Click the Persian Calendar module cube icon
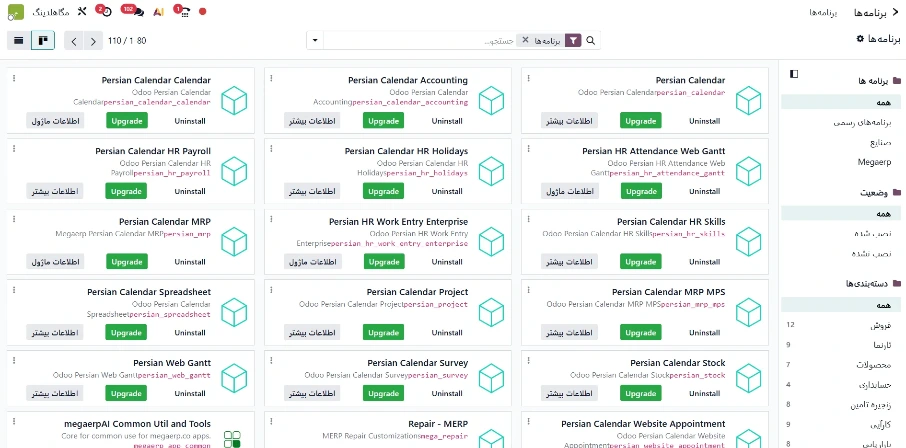906x448 pixels. [x=749, y=101]
